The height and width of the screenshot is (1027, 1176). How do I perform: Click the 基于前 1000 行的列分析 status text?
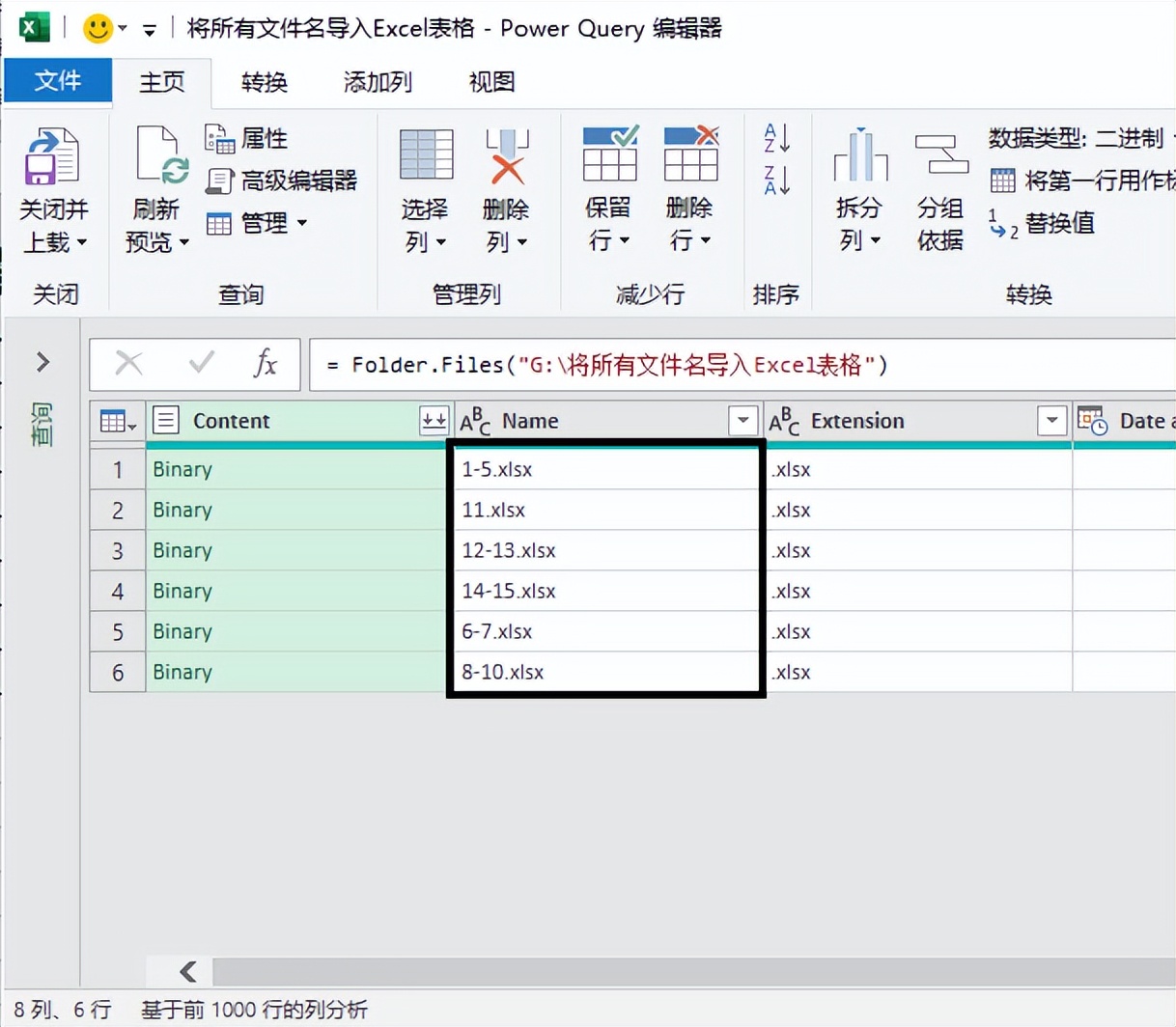pos(254,1010)
